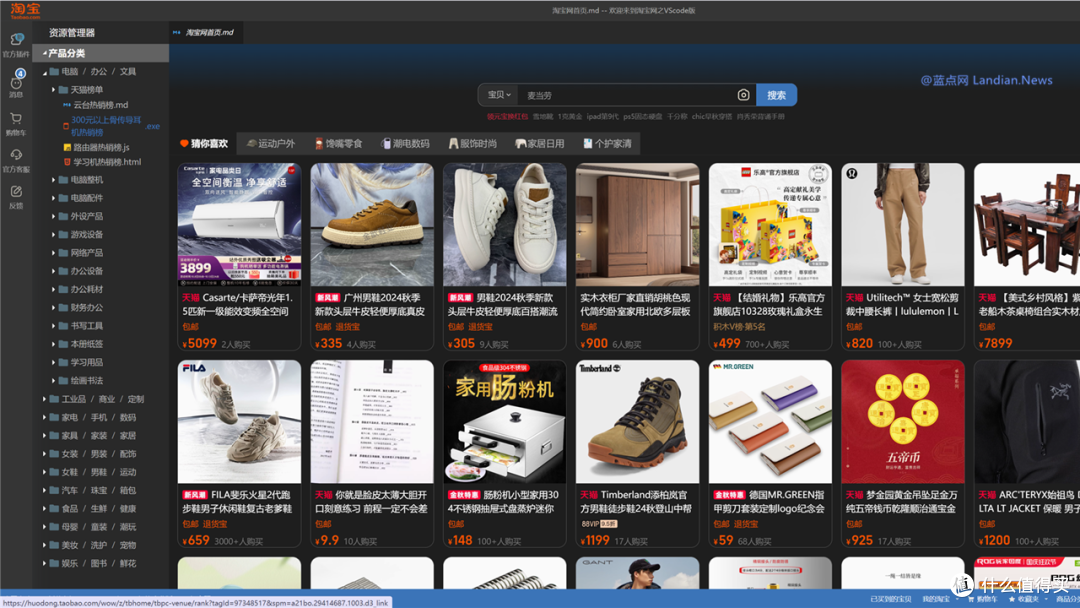Click the markdown file icon on the 淘宝网首页.md tab

point(177,32)
